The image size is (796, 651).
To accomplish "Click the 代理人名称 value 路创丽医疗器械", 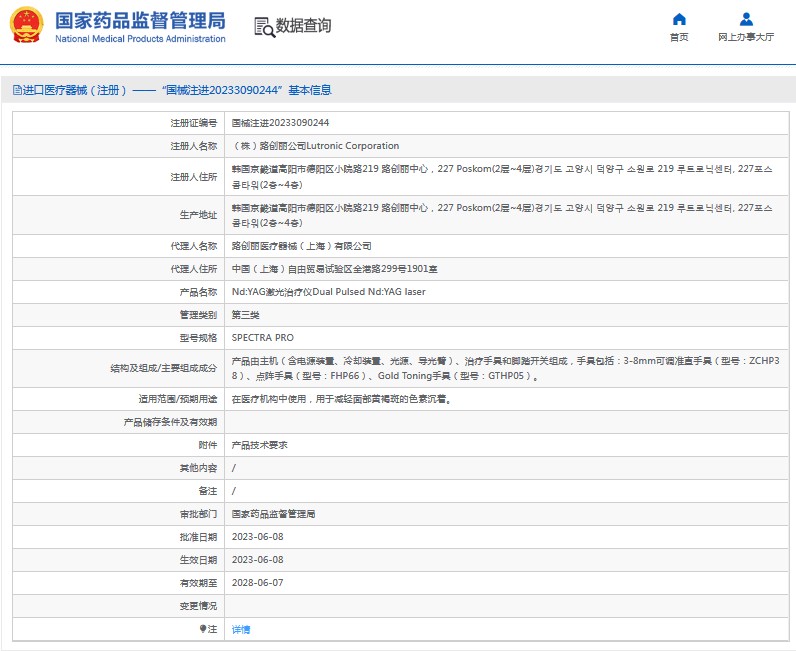I will coord(302,246).
